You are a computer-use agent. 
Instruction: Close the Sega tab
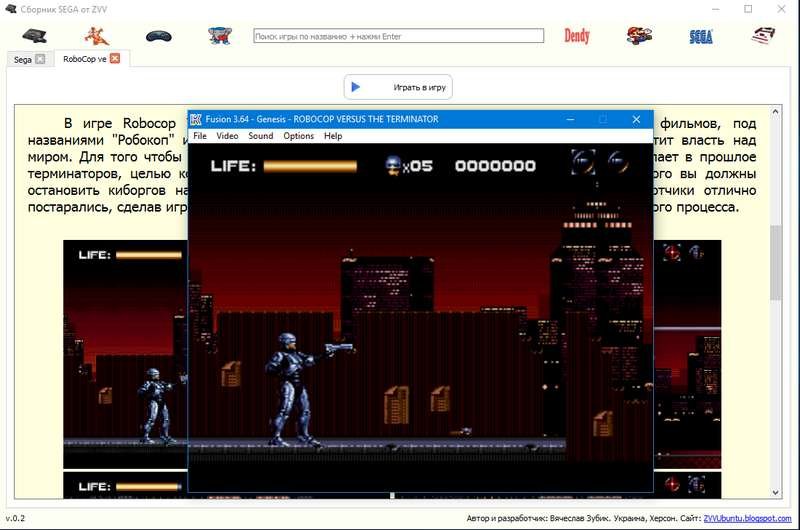click(x=40, y=59)
